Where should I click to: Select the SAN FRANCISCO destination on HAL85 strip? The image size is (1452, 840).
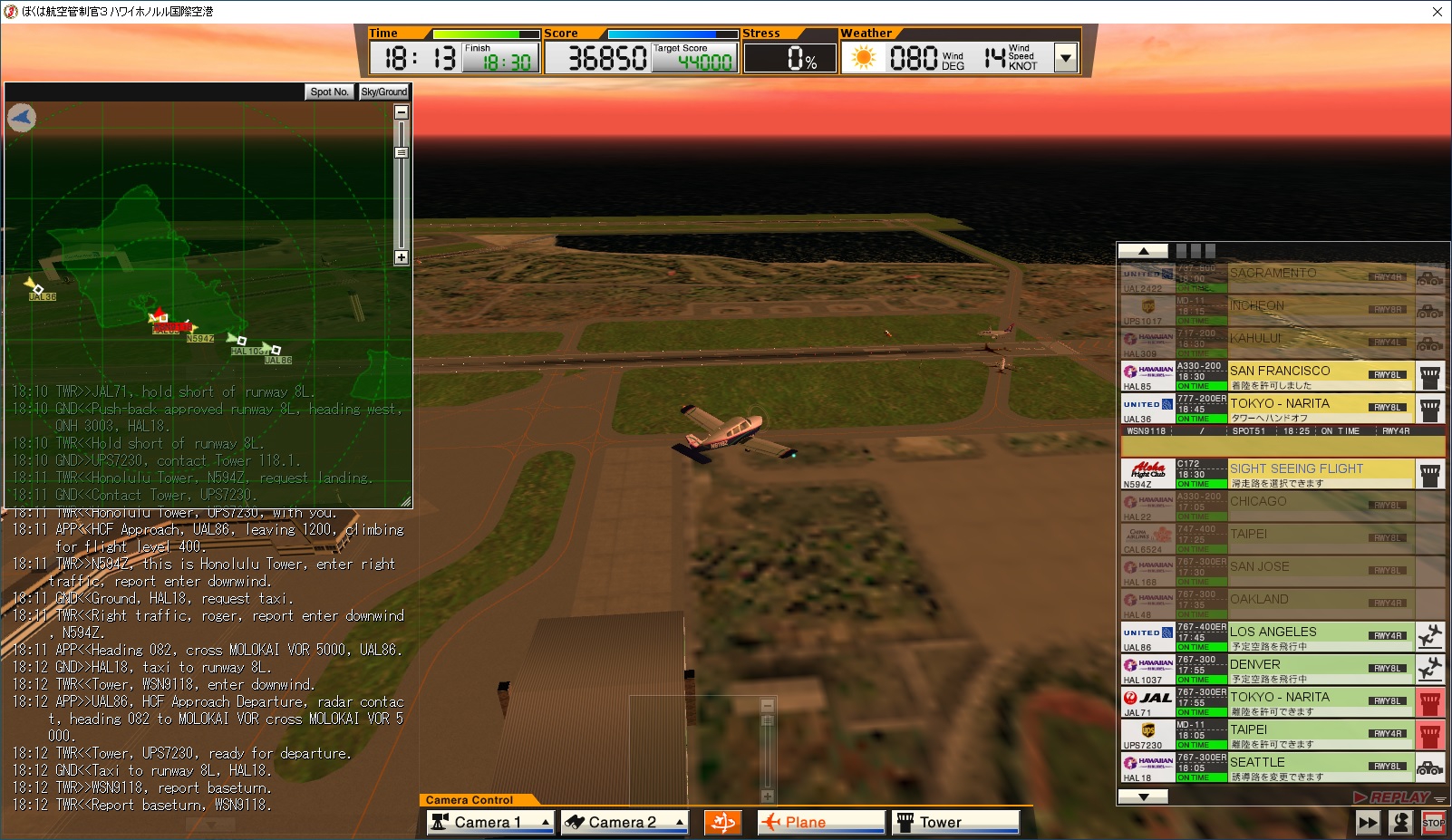pyautogui.click(x=1280, y=371)
